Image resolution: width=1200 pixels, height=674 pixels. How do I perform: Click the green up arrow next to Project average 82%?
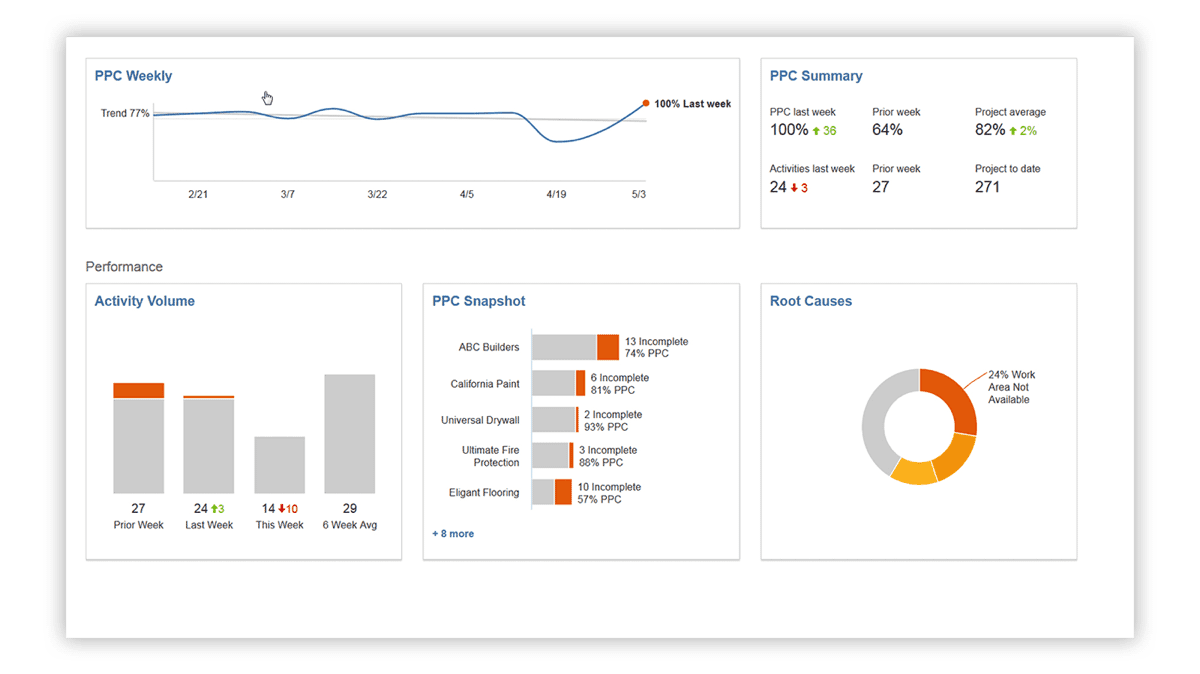(1014, 131)
